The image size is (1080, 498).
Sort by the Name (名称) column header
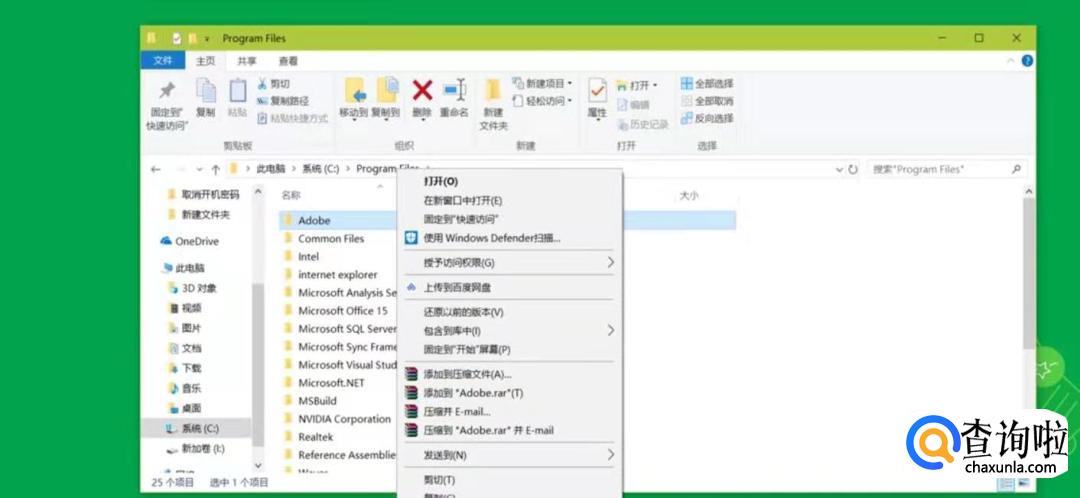pos(291,196)
